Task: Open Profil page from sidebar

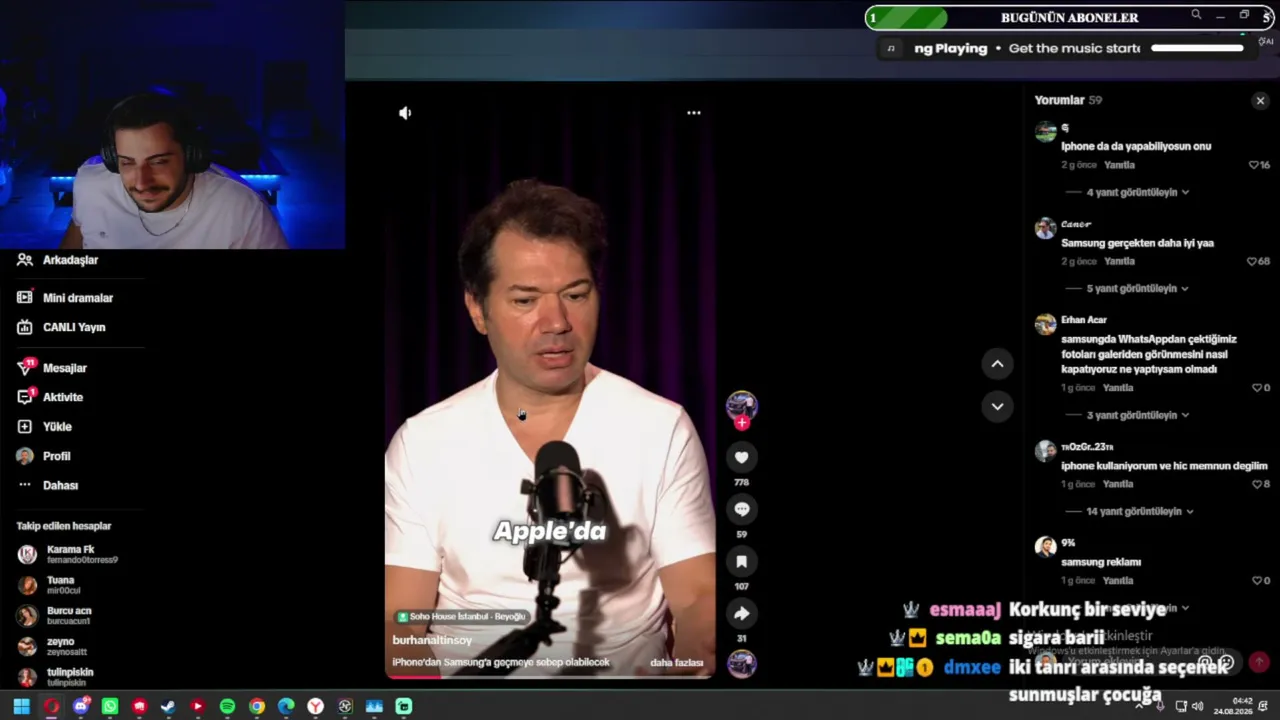Action: (43, 456)
